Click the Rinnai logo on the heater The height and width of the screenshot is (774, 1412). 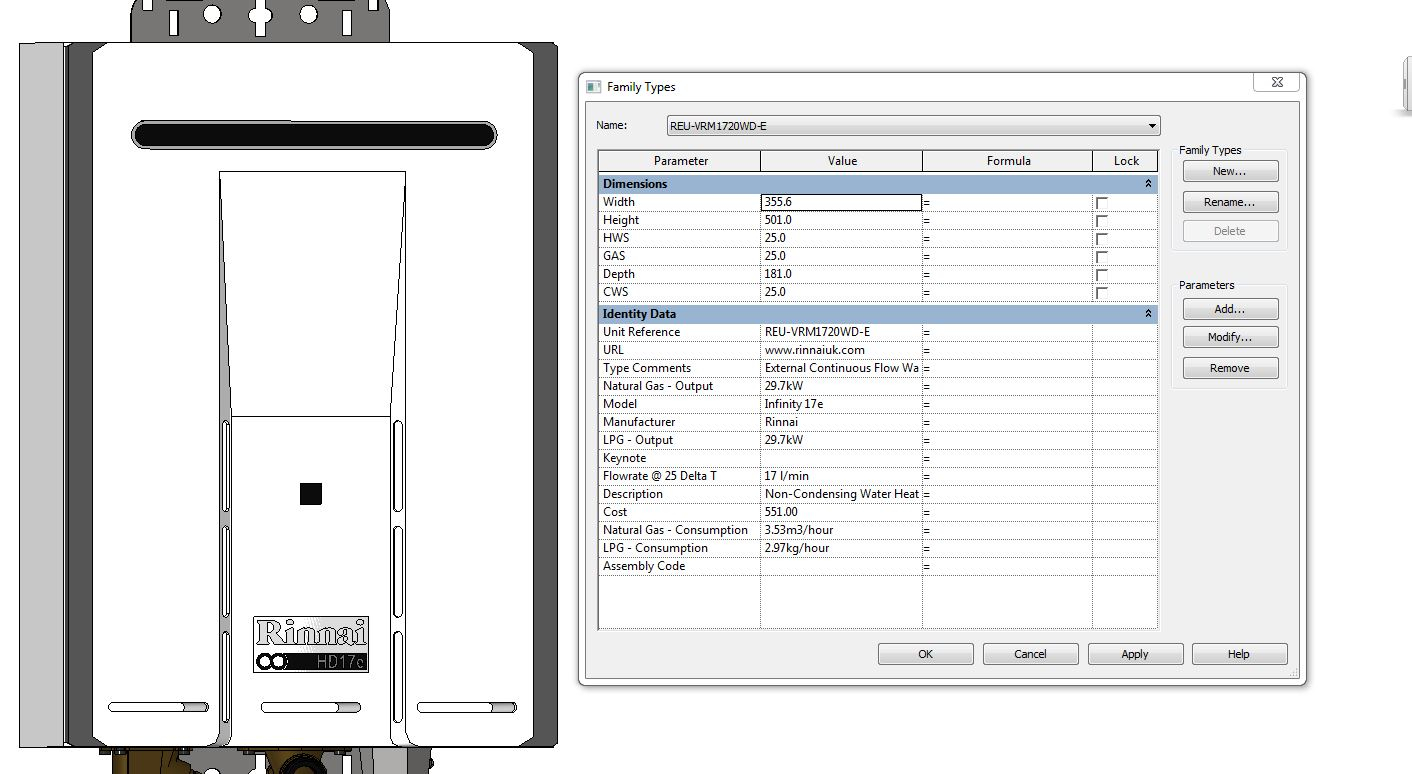click(311, 633)
